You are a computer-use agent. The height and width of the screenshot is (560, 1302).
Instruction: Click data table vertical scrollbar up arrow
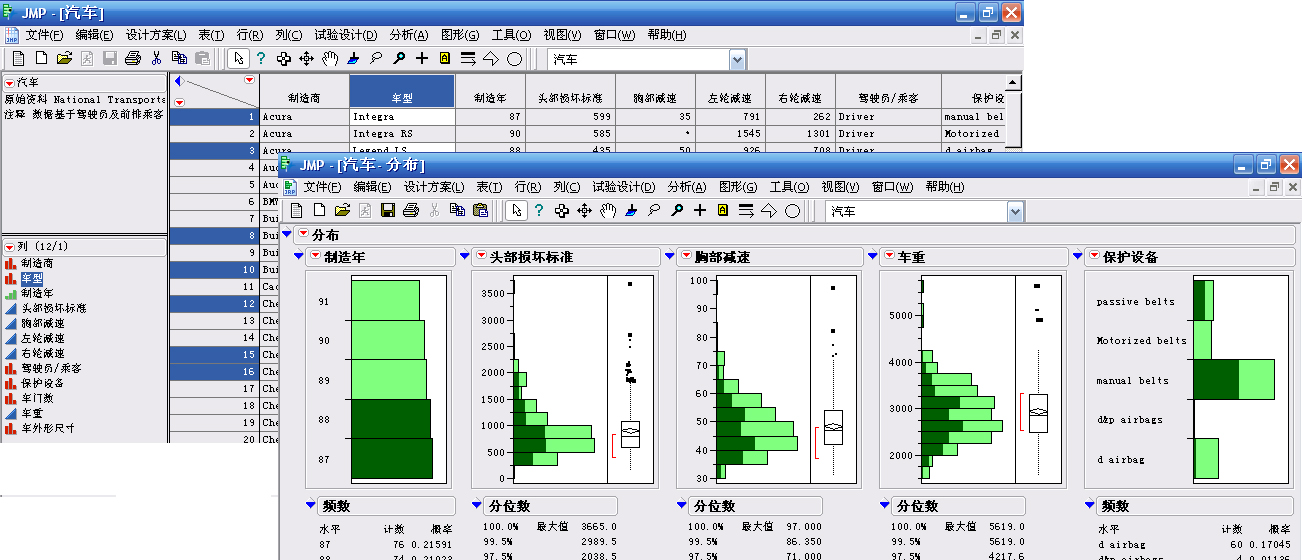click(1013, 83)
